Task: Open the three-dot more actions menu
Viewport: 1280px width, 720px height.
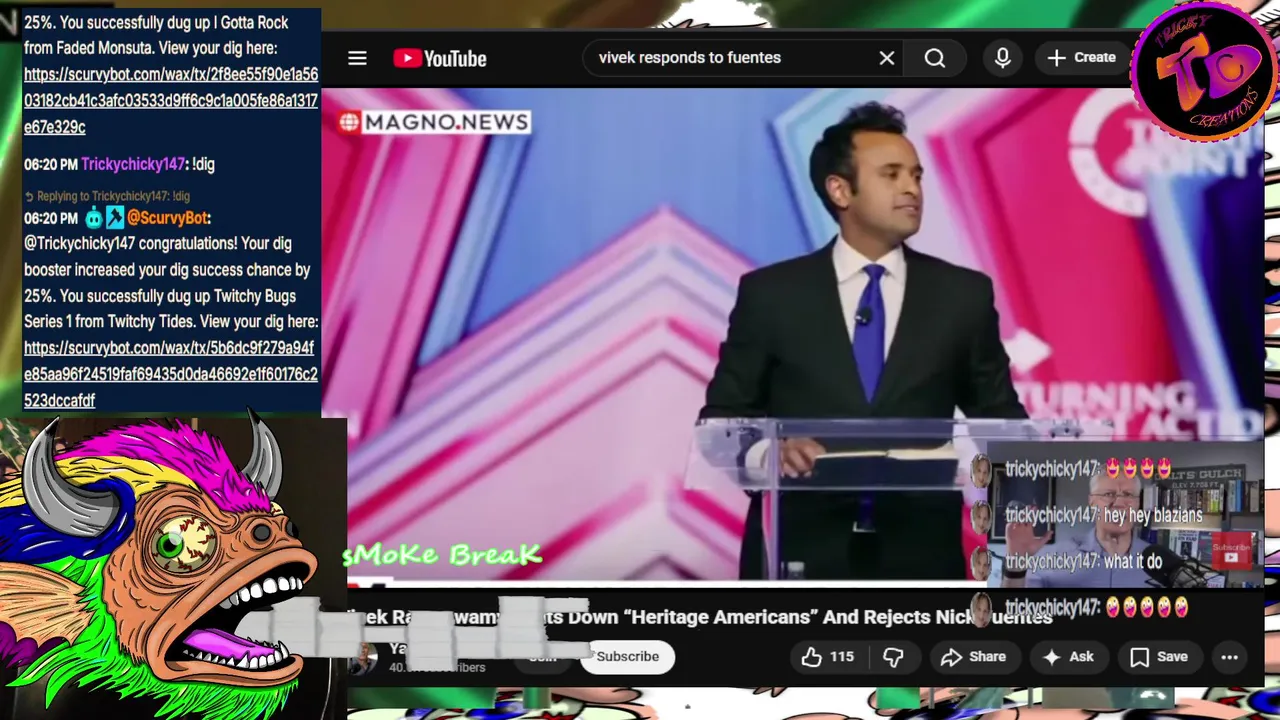Action: (x=1229, y=657)
